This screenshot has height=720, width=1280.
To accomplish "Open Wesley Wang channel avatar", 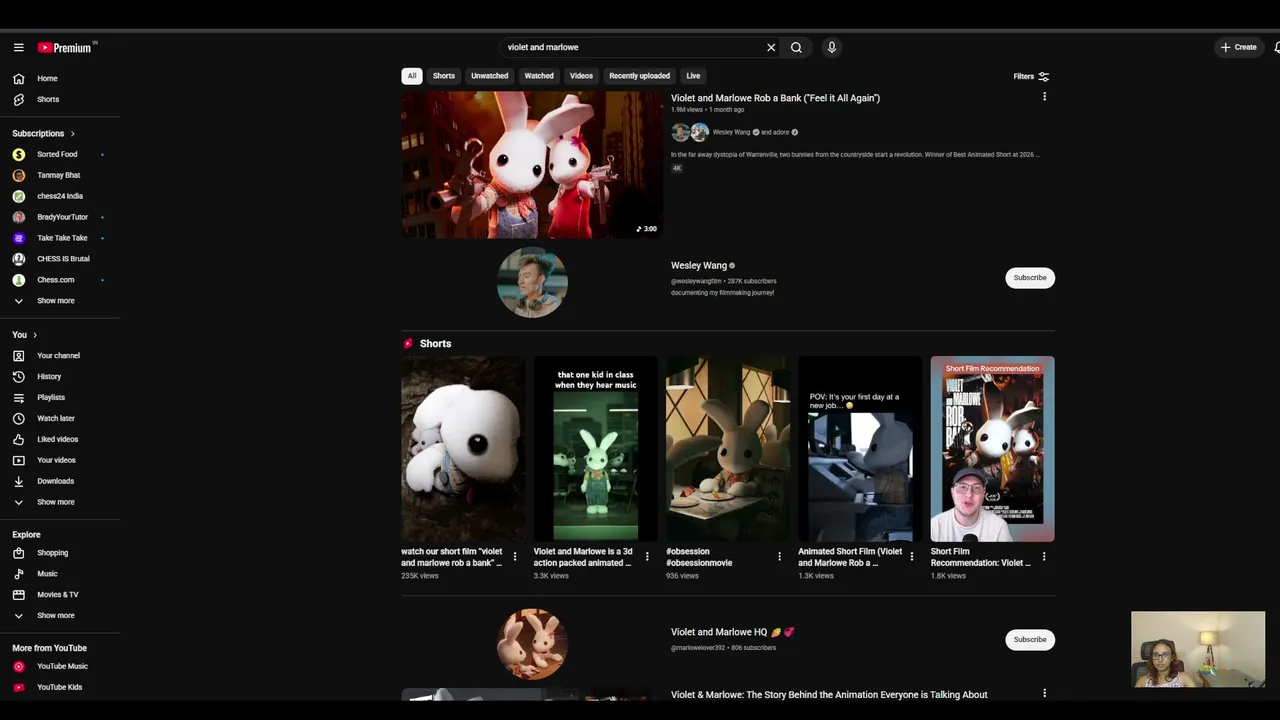I will (532, 282).
